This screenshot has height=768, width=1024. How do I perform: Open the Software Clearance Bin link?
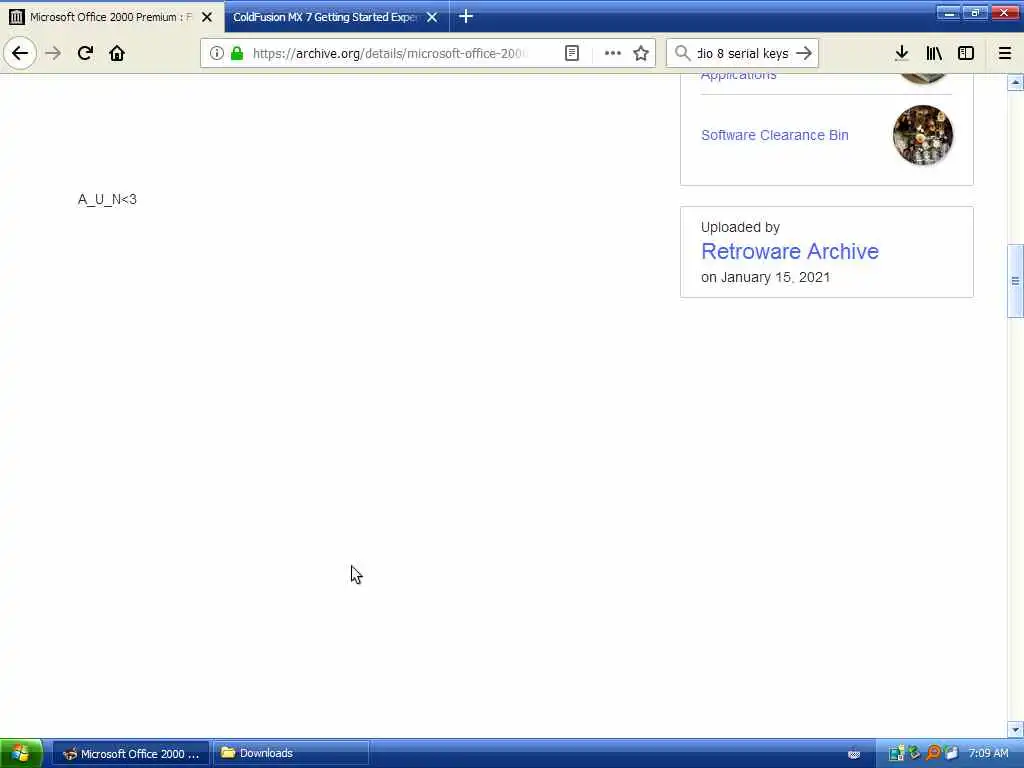coord(775,135)
